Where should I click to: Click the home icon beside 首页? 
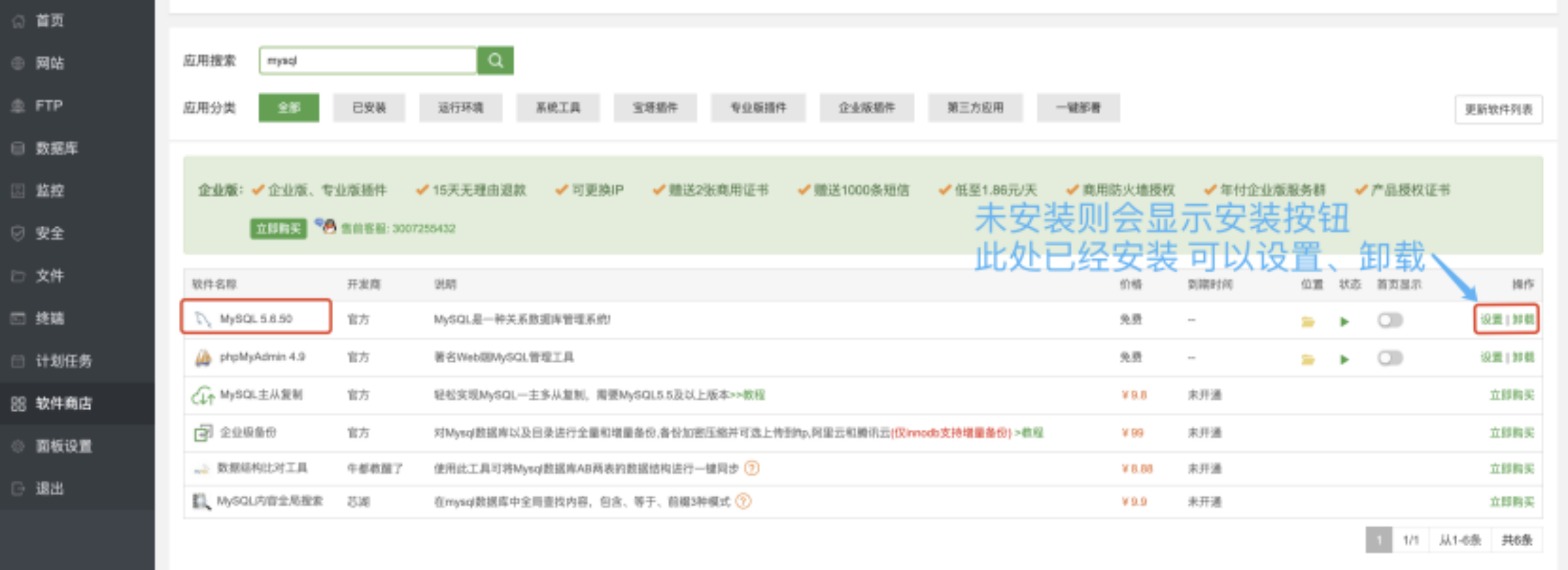[x=18, y=21]
